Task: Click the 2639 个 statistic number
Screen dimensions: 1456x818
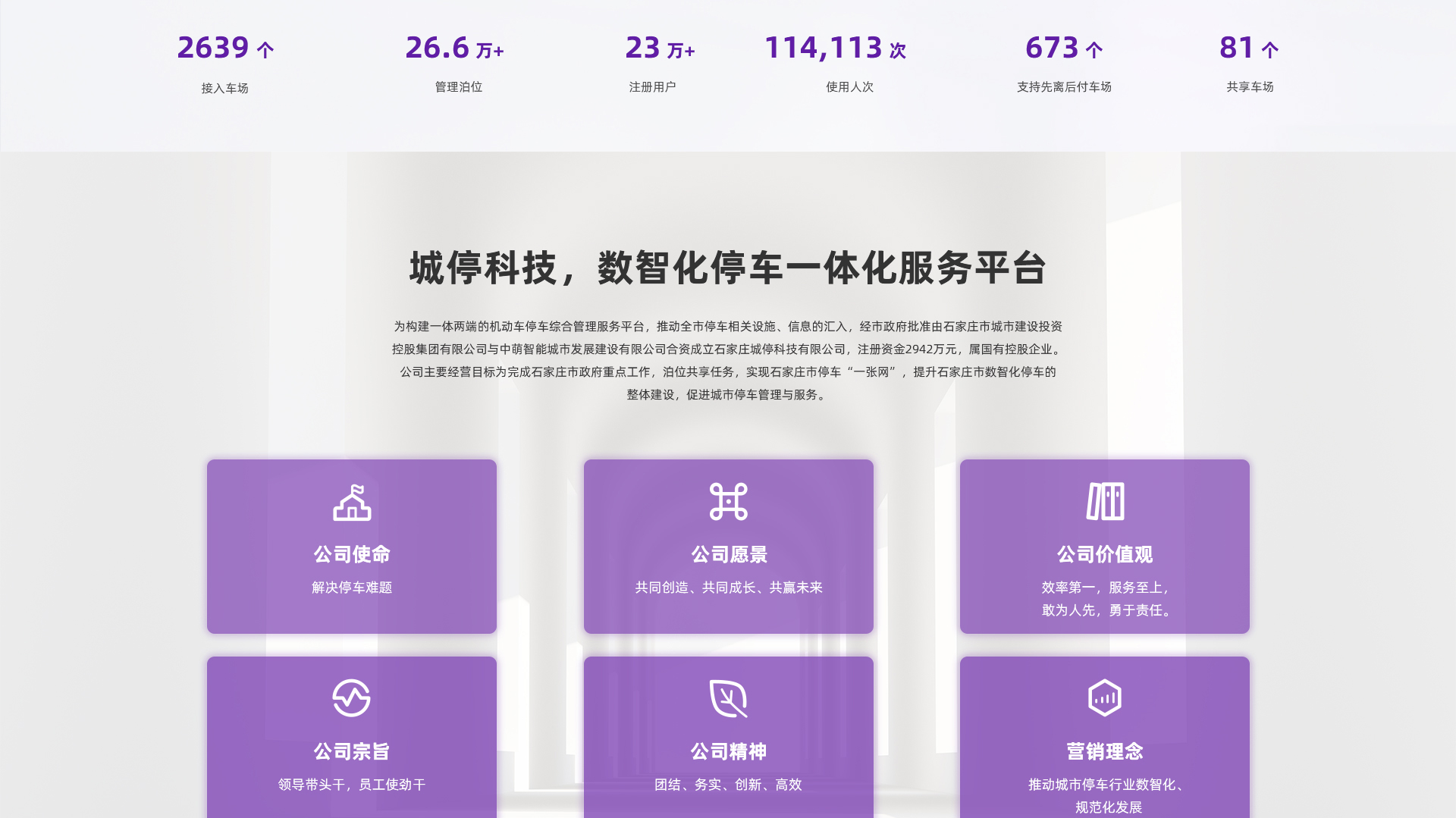Action: [225, 48]
